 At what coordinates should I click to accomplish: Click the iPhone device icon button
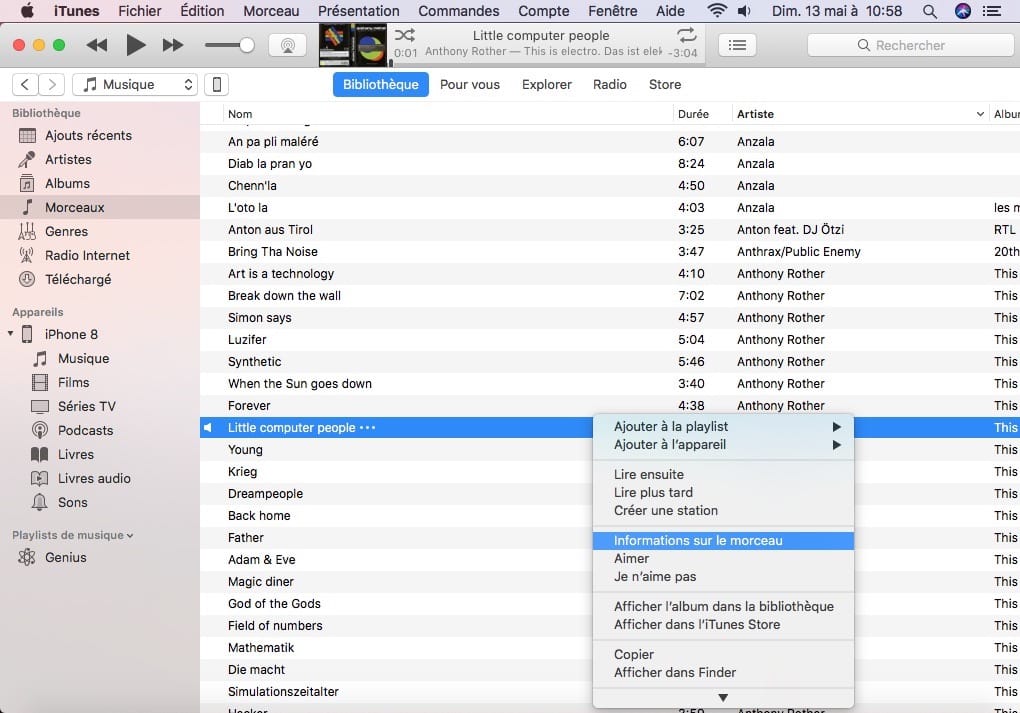click(216, 85)
